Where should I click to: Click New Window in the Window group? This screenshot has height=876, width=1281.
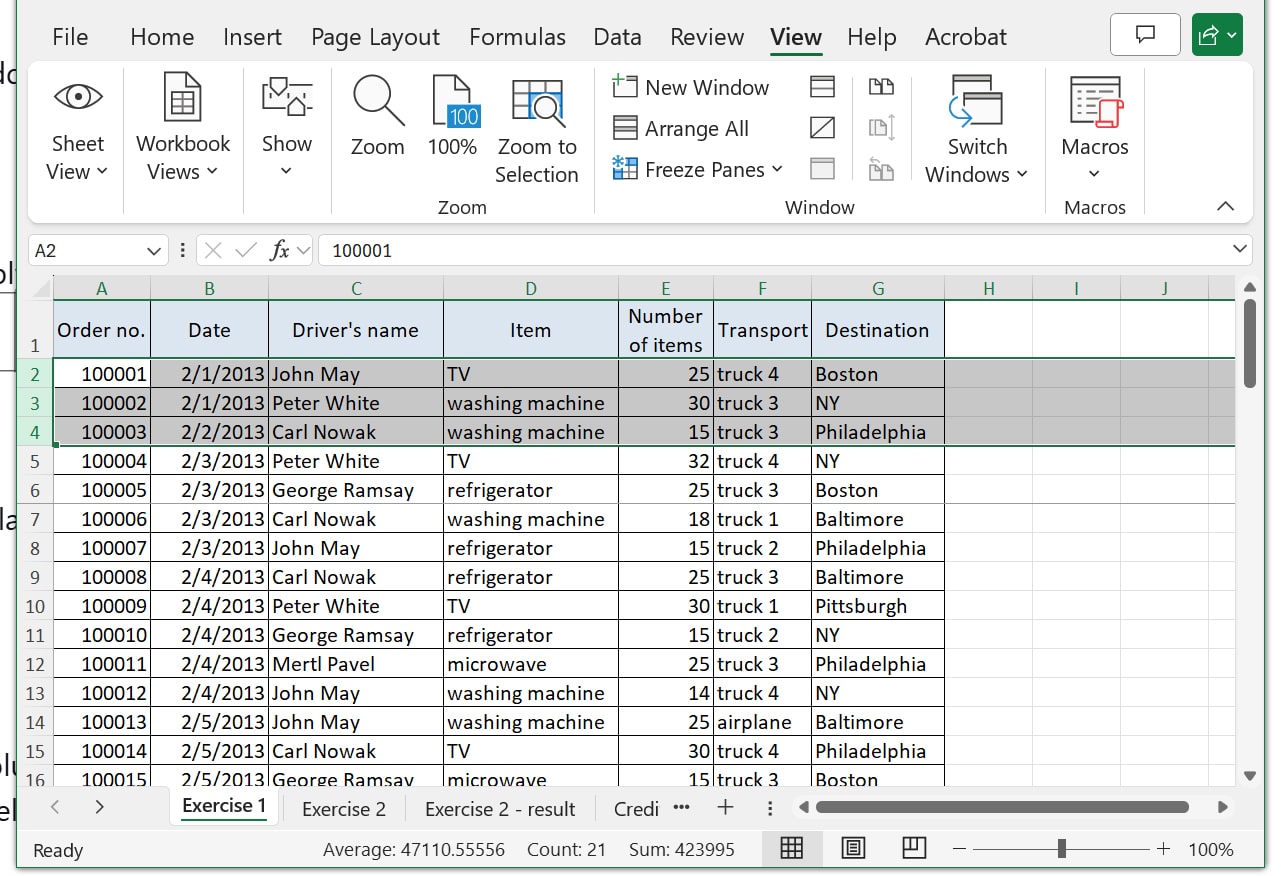(690, 87)
